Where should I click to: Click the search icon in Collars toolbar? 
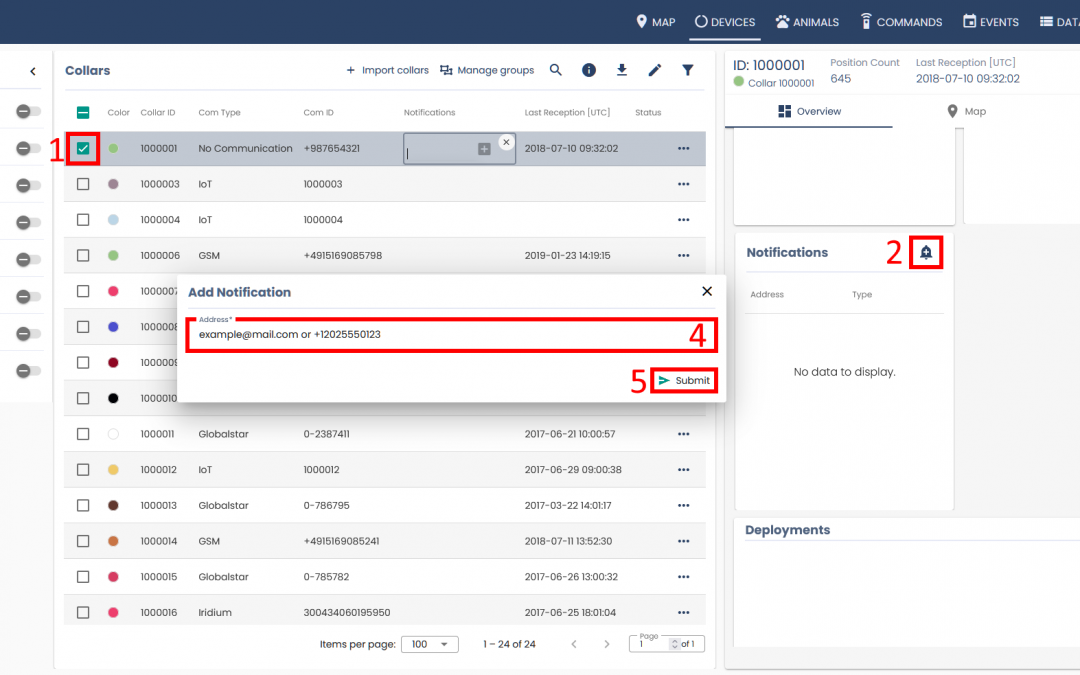point(556,70)
